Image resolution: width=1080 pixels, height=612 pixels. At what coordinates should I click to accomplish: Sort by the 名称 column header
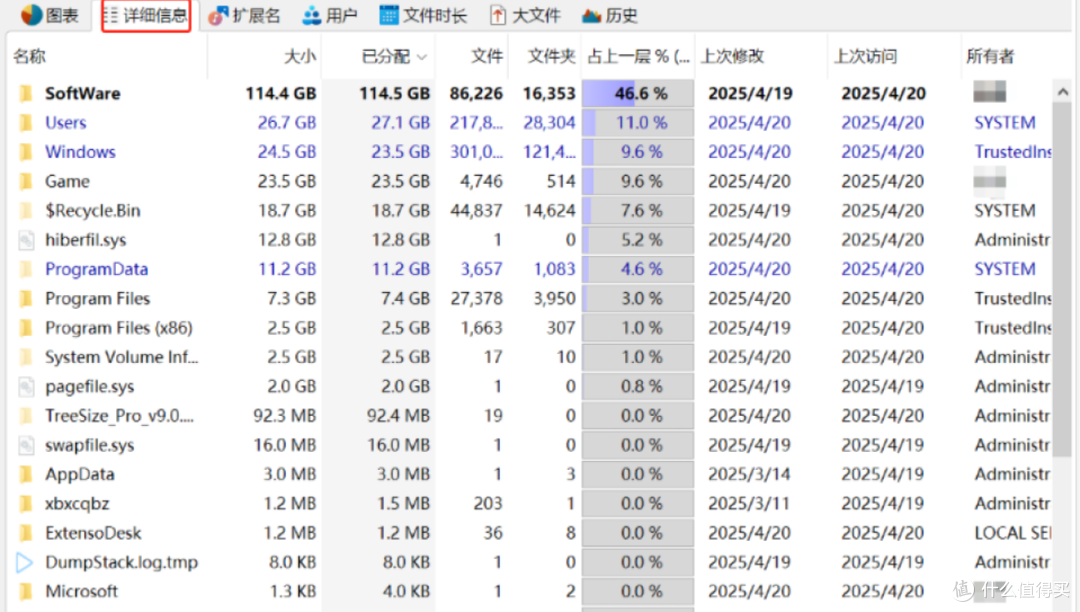pyautogui.click(x=30, y=56)
